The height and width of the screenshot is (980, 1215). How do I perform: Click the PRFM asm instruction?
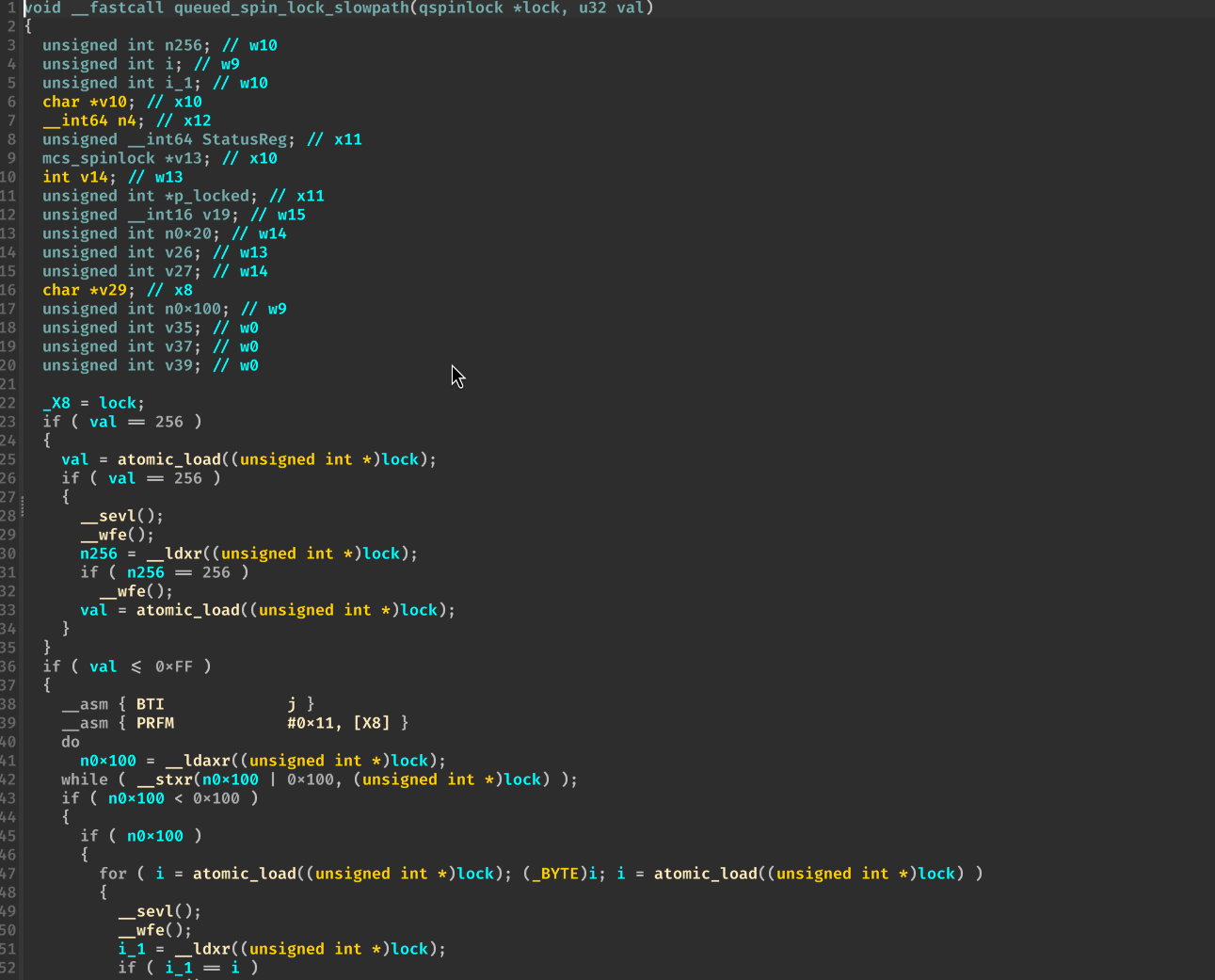(155, 723)
